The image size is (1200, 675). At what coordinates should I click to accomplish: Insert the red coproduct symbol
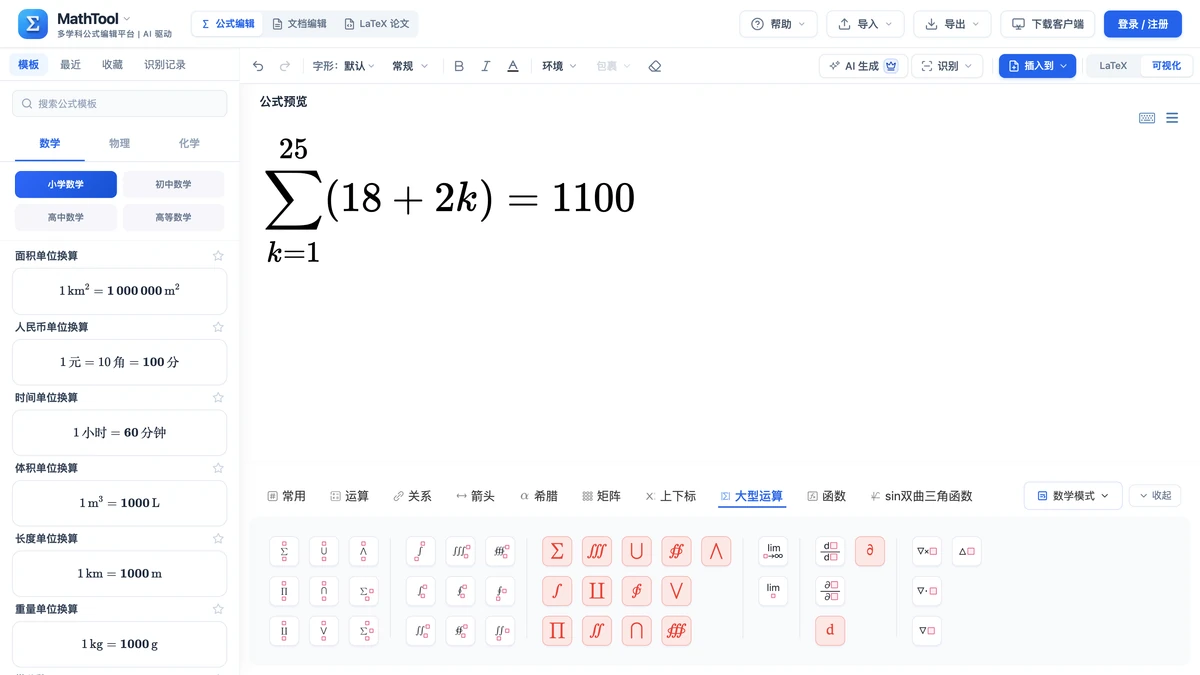(597, 591)
